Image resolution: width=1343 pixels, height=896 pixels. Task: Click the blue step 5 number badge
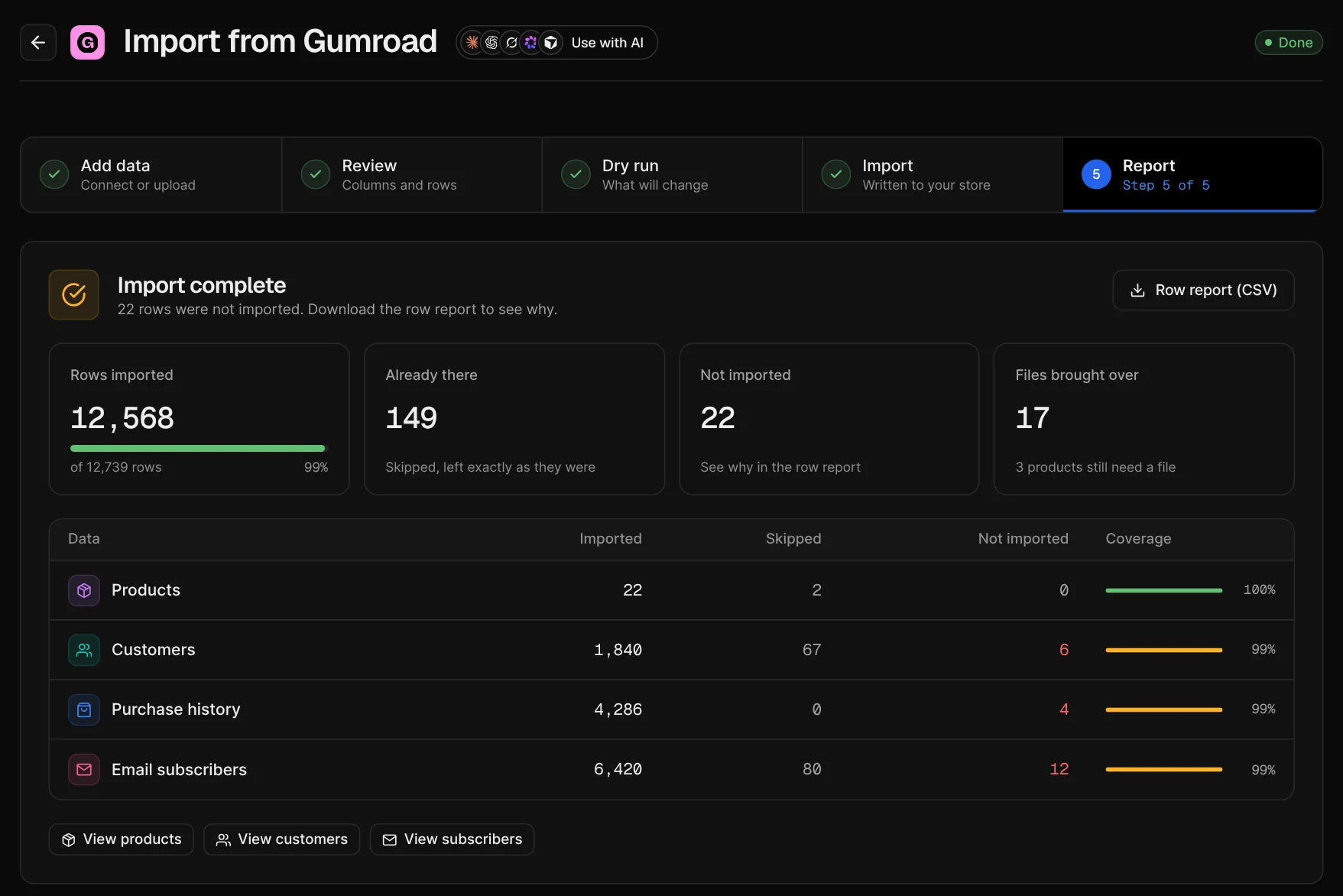[x=1096, y=174]
